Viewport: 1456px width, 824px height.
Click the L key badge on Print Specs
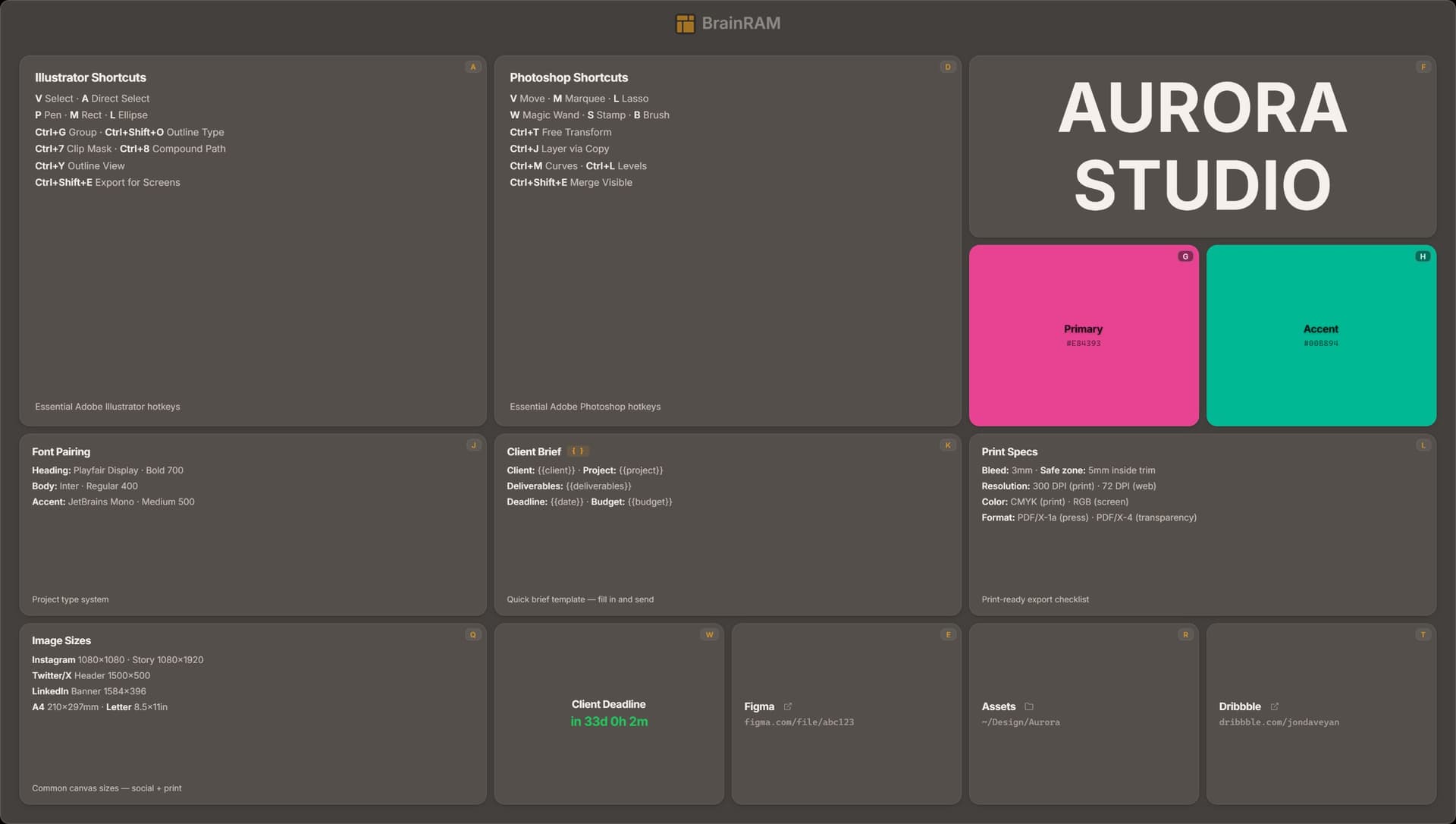(1423, 445)
